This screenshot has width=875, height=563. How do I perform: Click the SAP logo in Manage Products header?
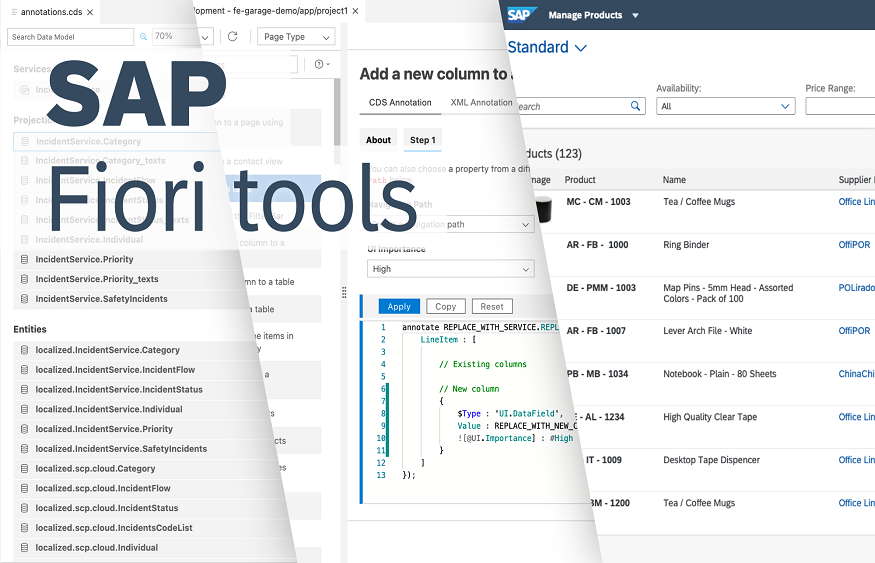521,15
